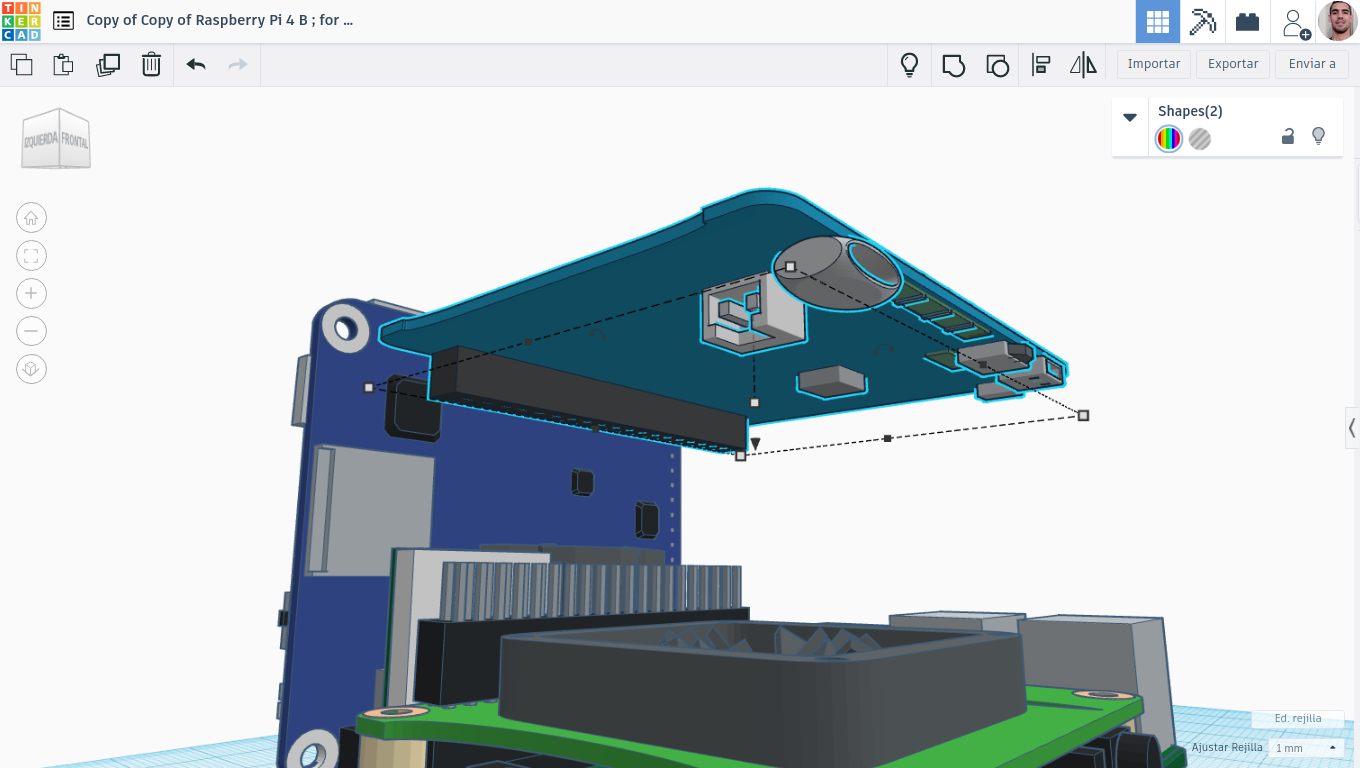1360x768 pixels.
Task: Reset to home view
Action: tap(32, 218)
